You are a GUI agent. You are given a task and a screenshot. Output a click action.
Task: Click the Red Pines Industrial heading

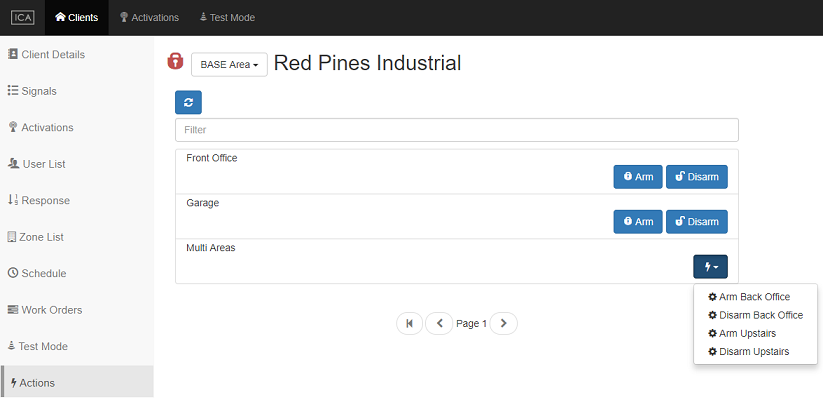[x=367, y=63]
